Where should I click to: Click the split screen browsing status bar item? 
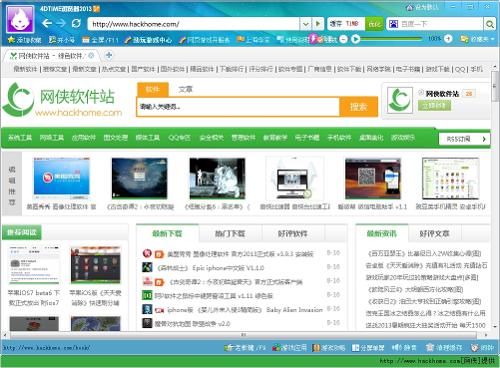coord(368,348)
